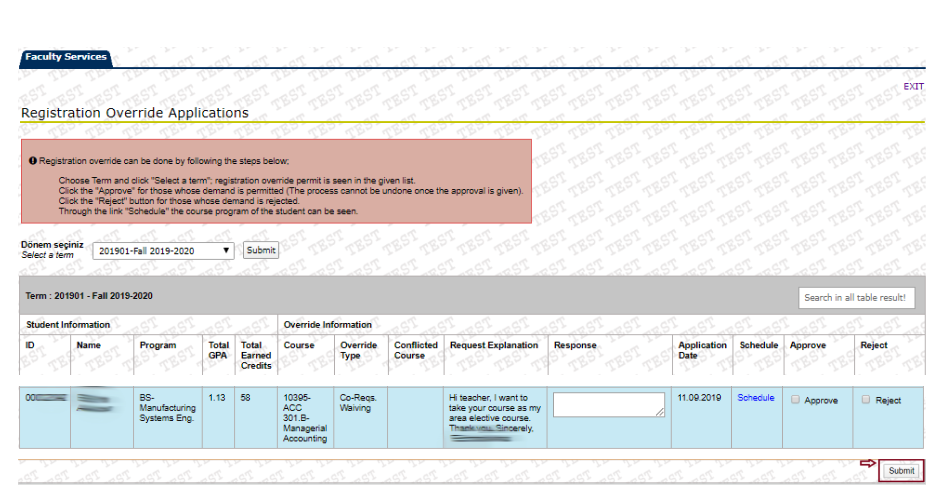This screenshot has height=492, width=945.
Task: Select the application date 11.09.2019
Action: (x=699, y=398)
